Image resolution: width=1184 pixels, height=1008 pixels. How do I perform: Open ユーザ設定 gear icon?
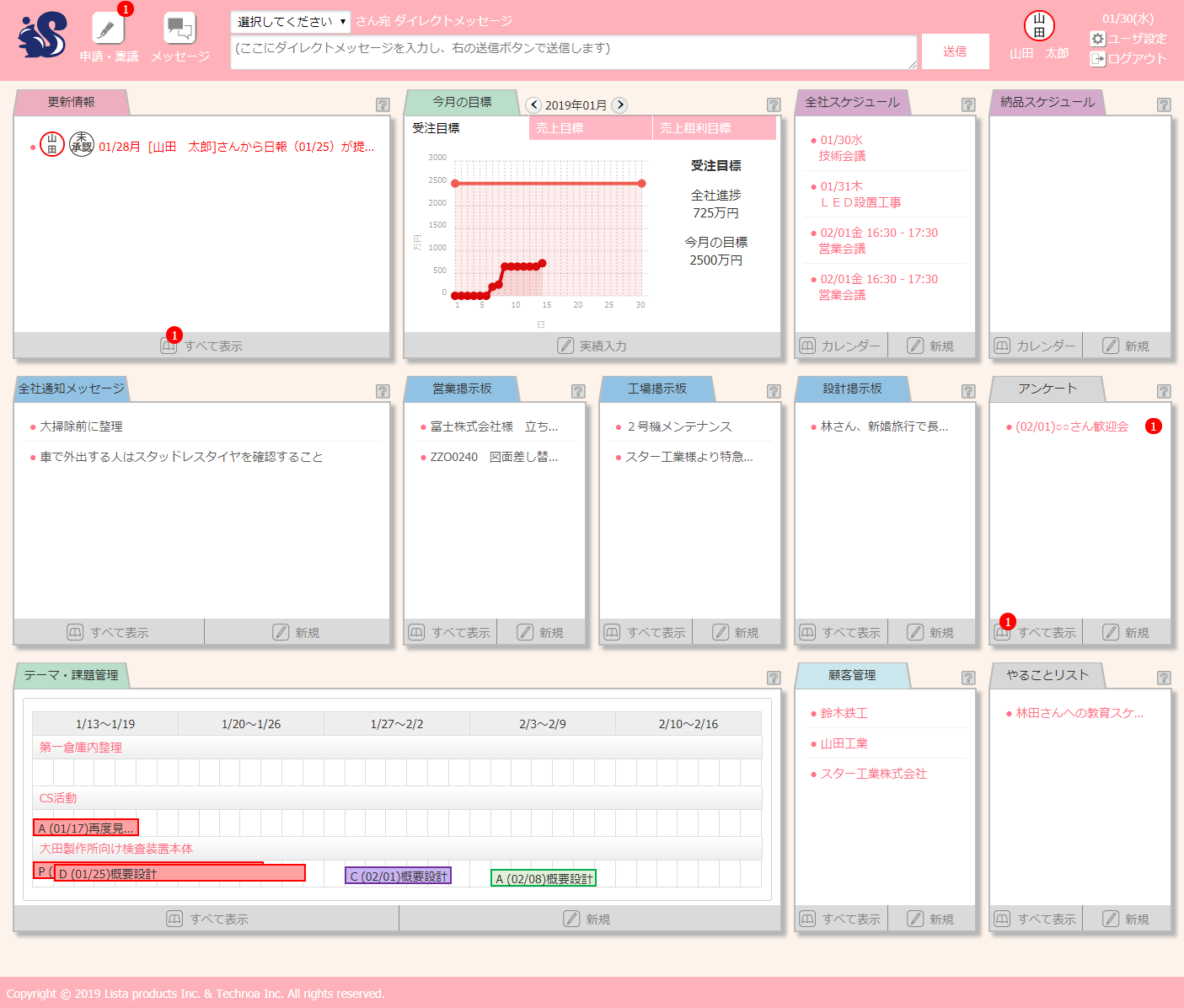1097,39
